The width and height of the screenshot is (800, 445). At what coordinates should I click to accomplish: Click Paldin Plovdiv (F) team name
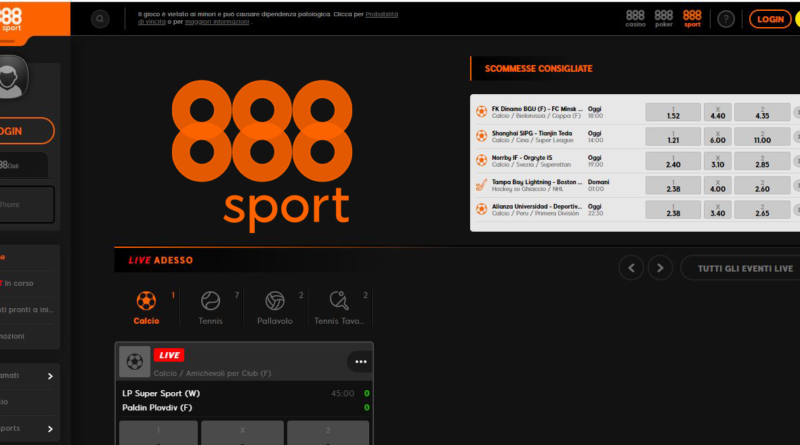point(157,408)
